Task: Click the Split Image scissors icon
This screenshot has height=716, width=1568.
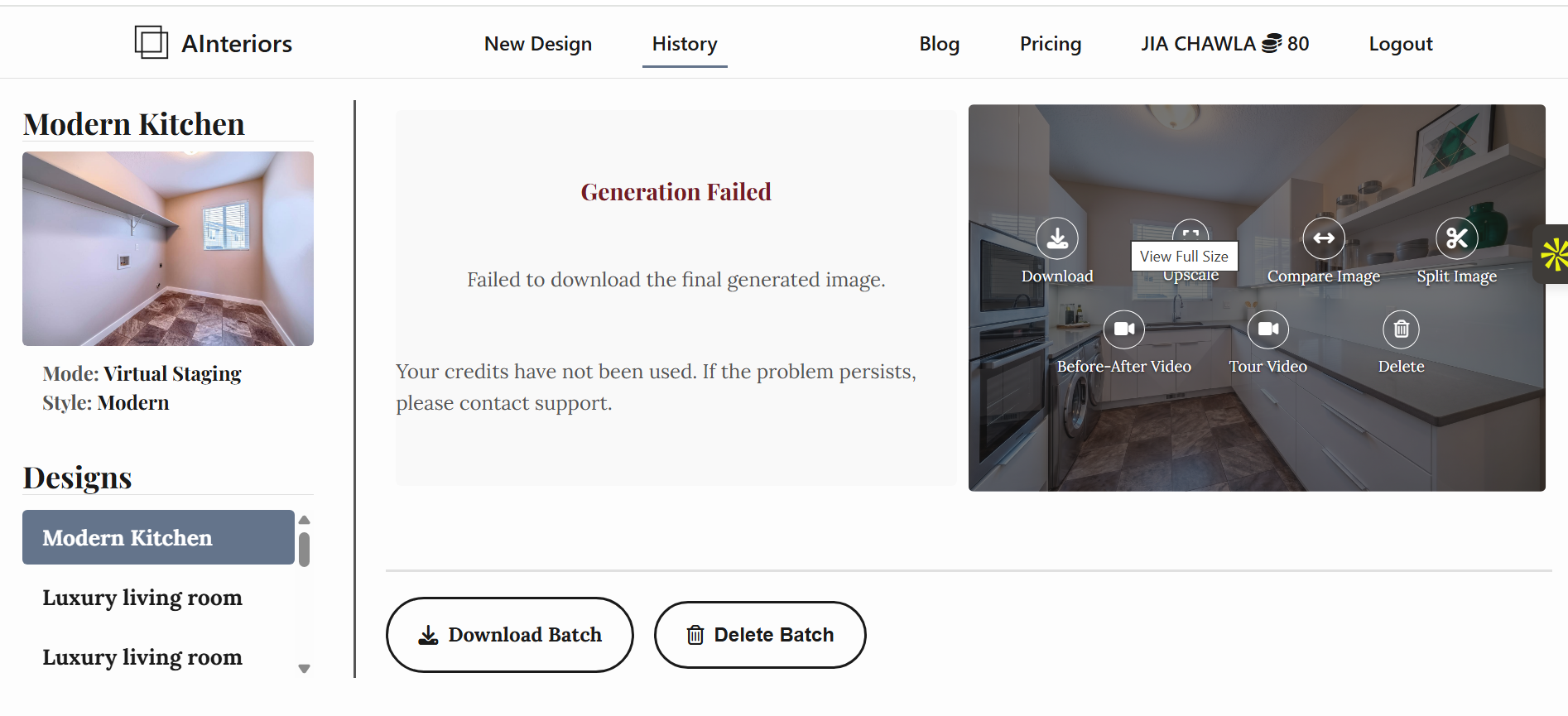Action: coord(1457,238)
